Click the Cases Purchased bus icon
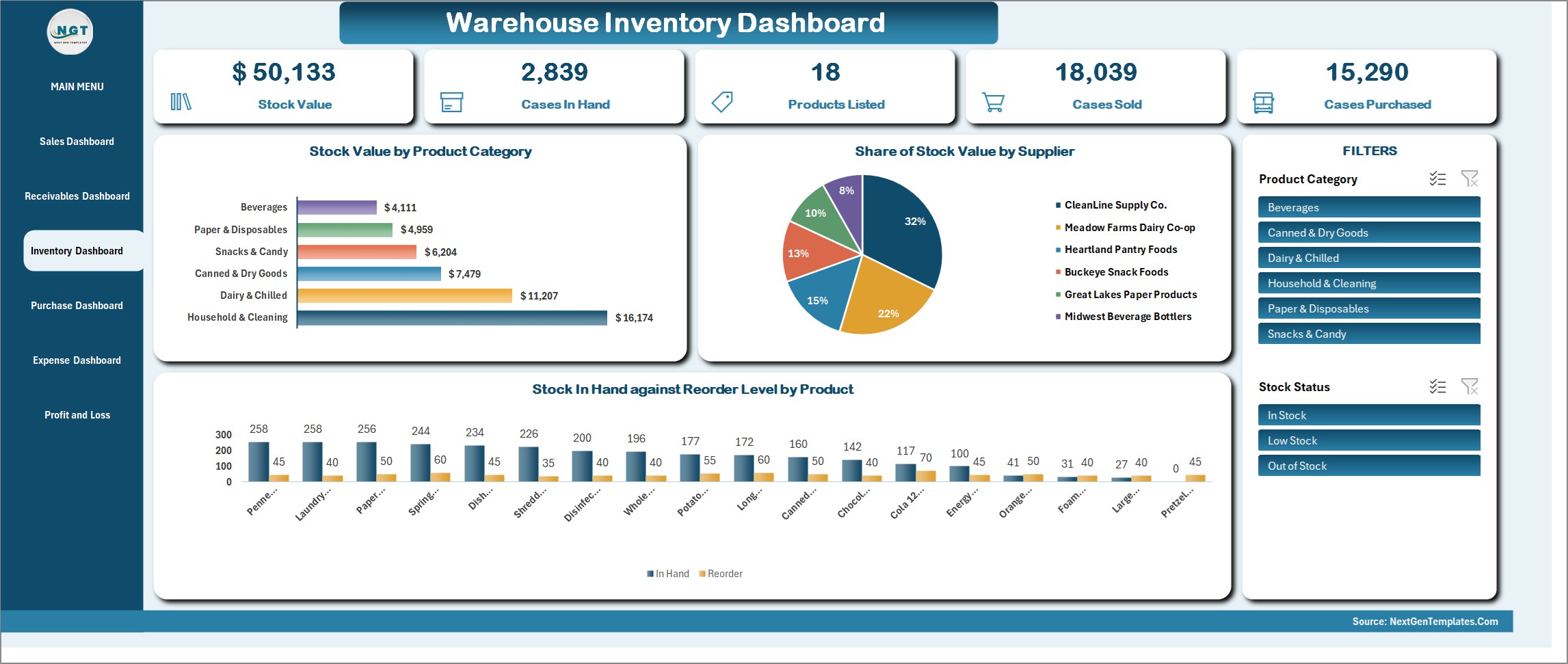Image resolution: width=1568 pixels, height=664 pixels. click(1263, 103)
